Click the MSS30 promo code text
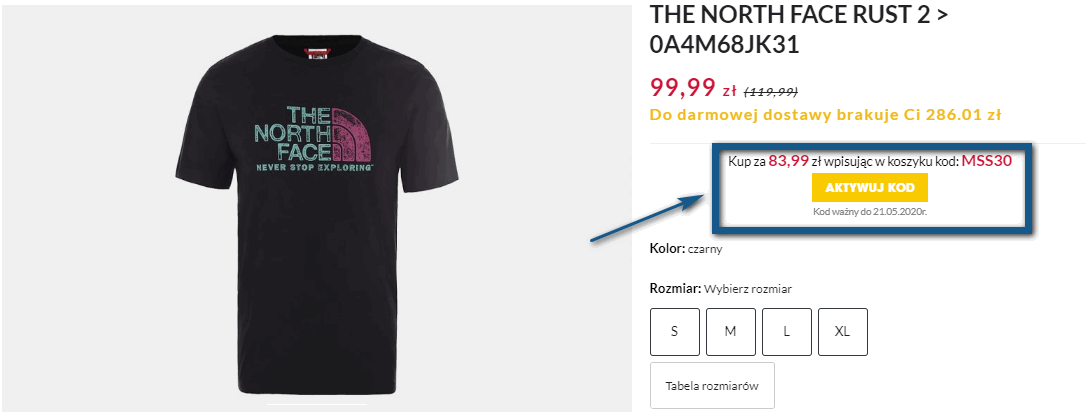 (988, 161)
